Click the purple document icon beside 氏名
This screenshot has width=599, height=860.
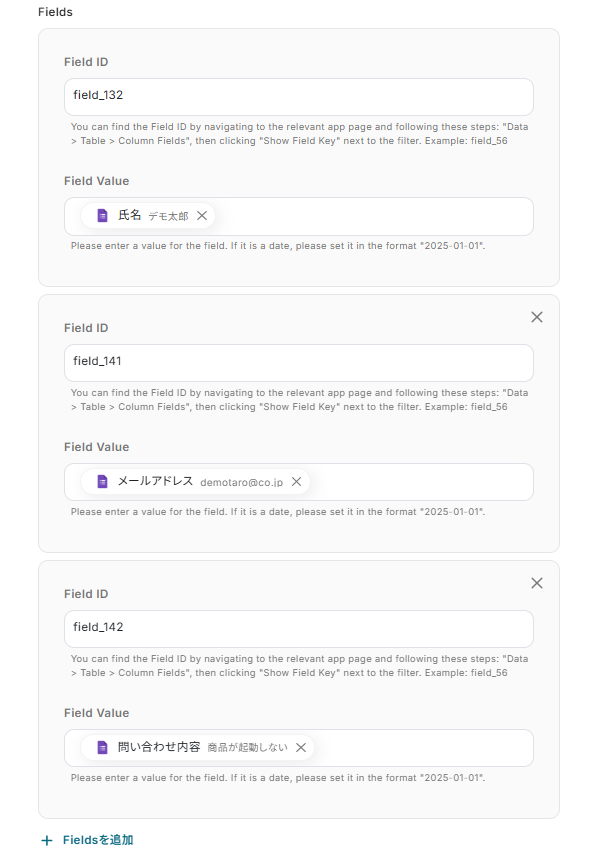coord(103,216)
